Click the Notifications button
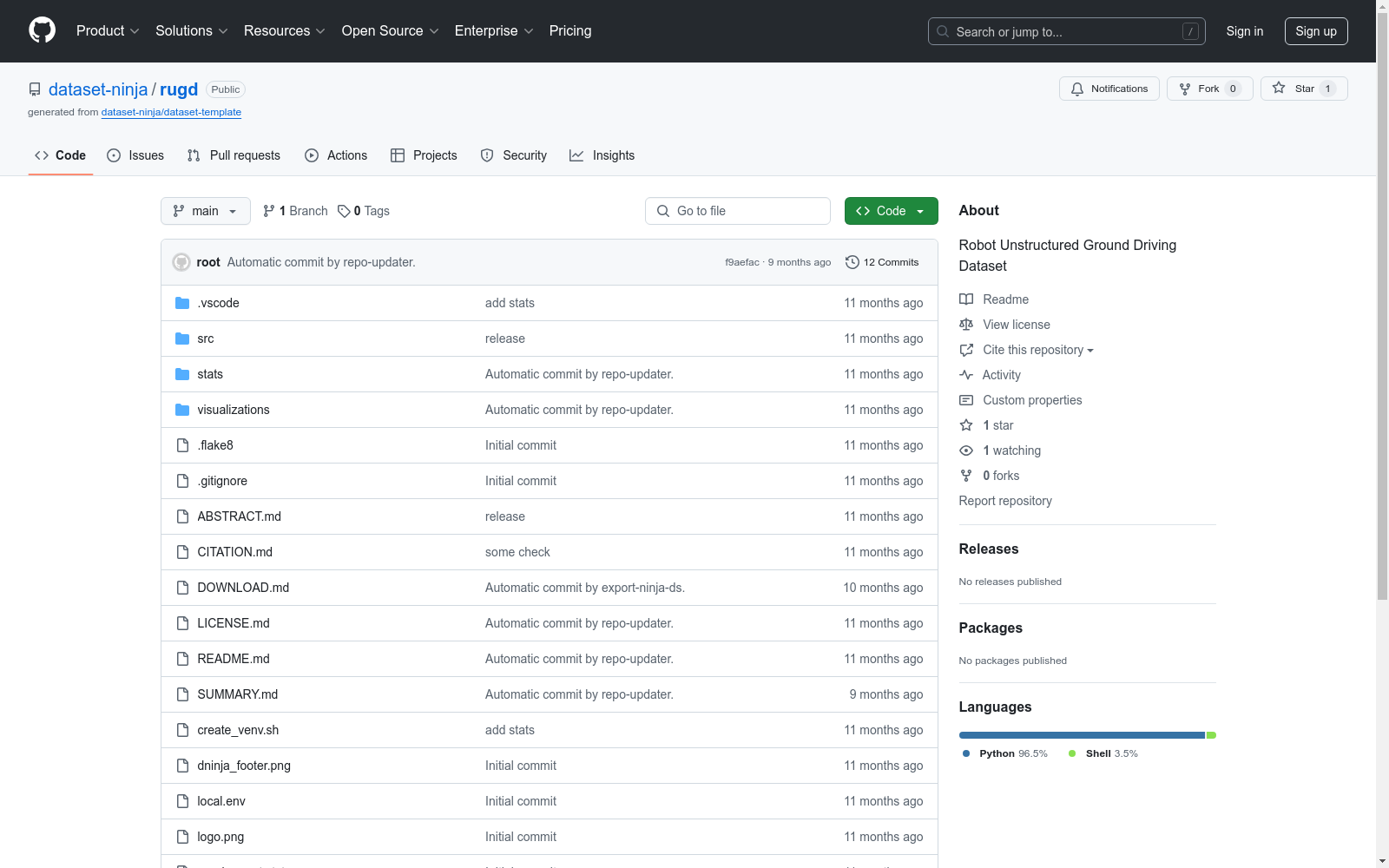Screen dimensions: 1389x868 point(1109,89)
